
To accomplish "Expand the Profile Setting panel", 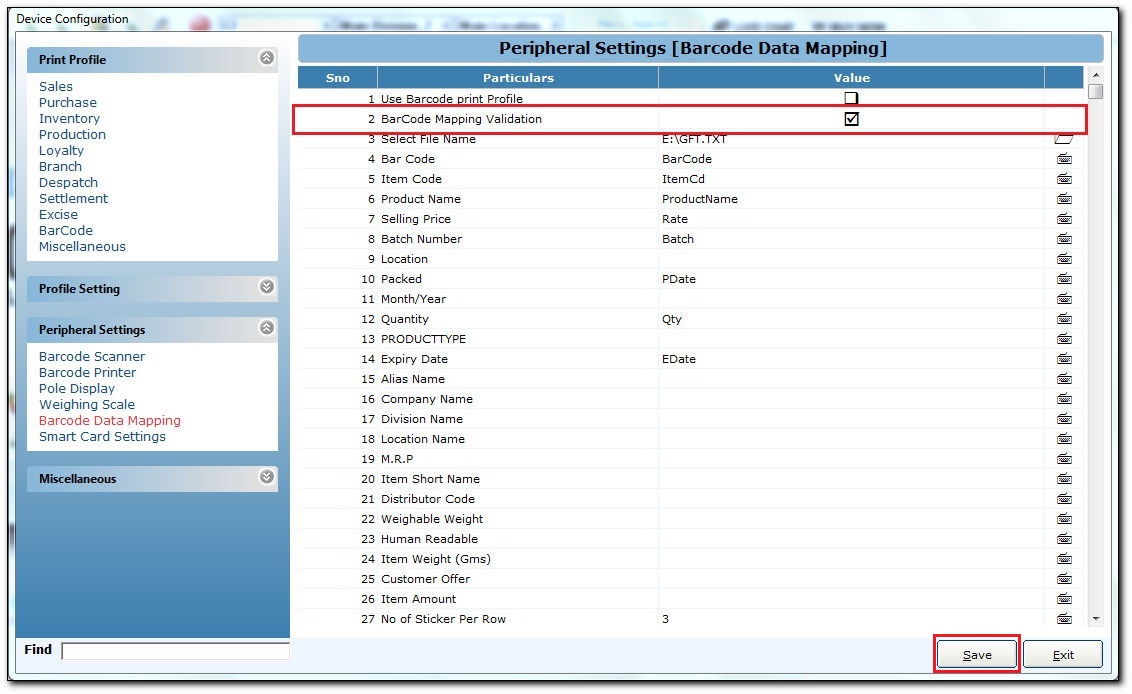I will click(266, 288).
